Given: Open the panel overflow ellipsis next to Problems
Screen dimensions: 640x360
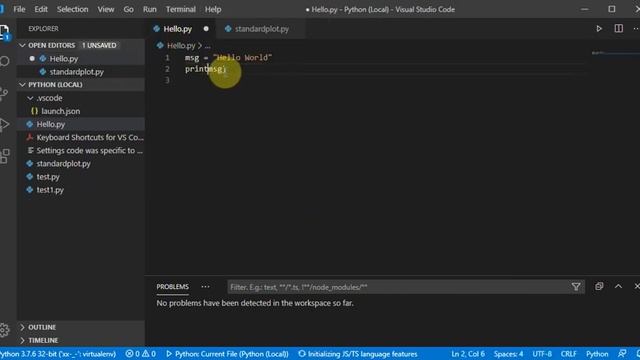Looking at the screenshot, I should click(x=205, y=287).
